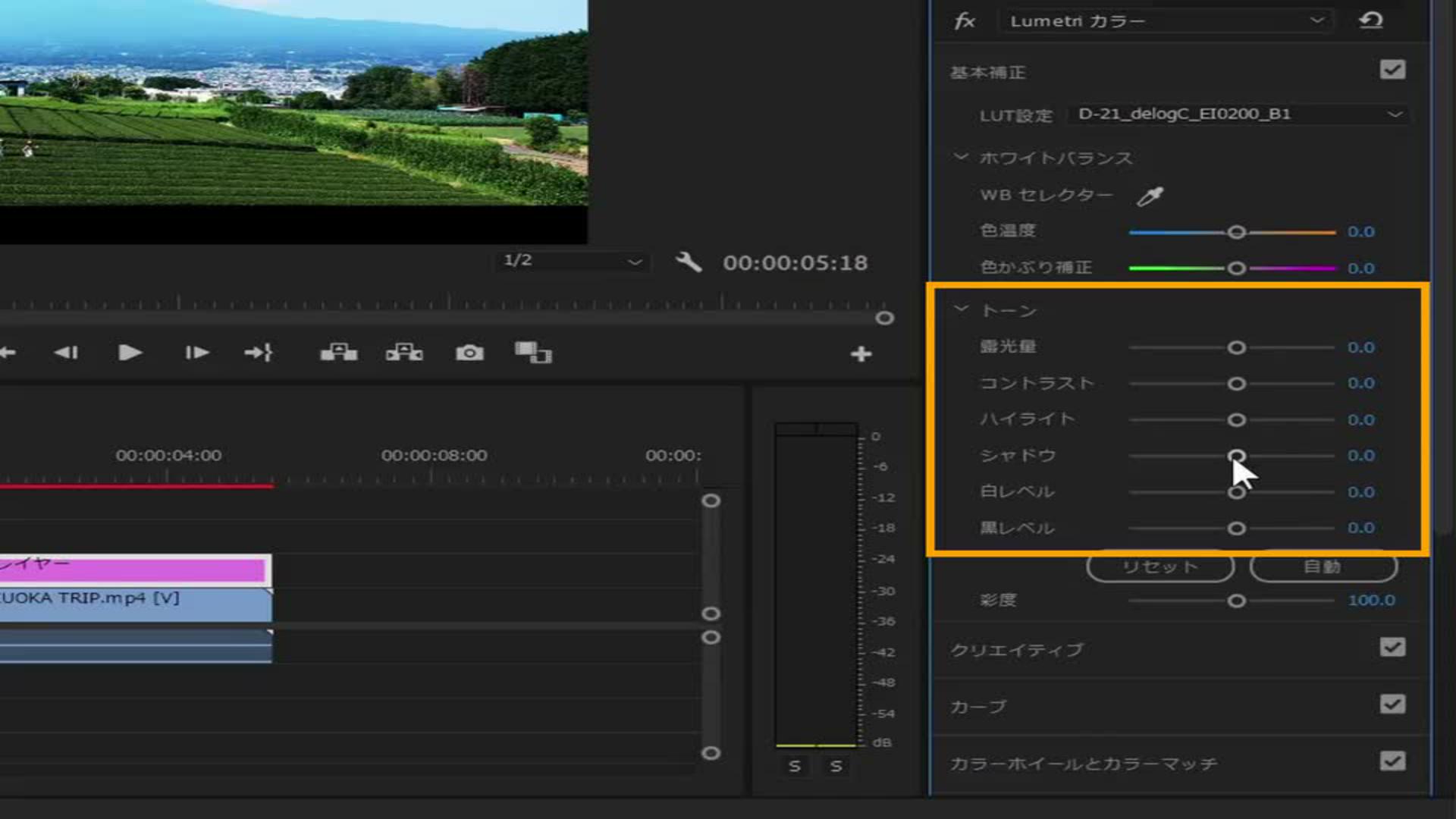Viewport: 1456px width, 819px height.
Task: Toggle the カーブ section checkbox
Action: [x=1392, y=704]
